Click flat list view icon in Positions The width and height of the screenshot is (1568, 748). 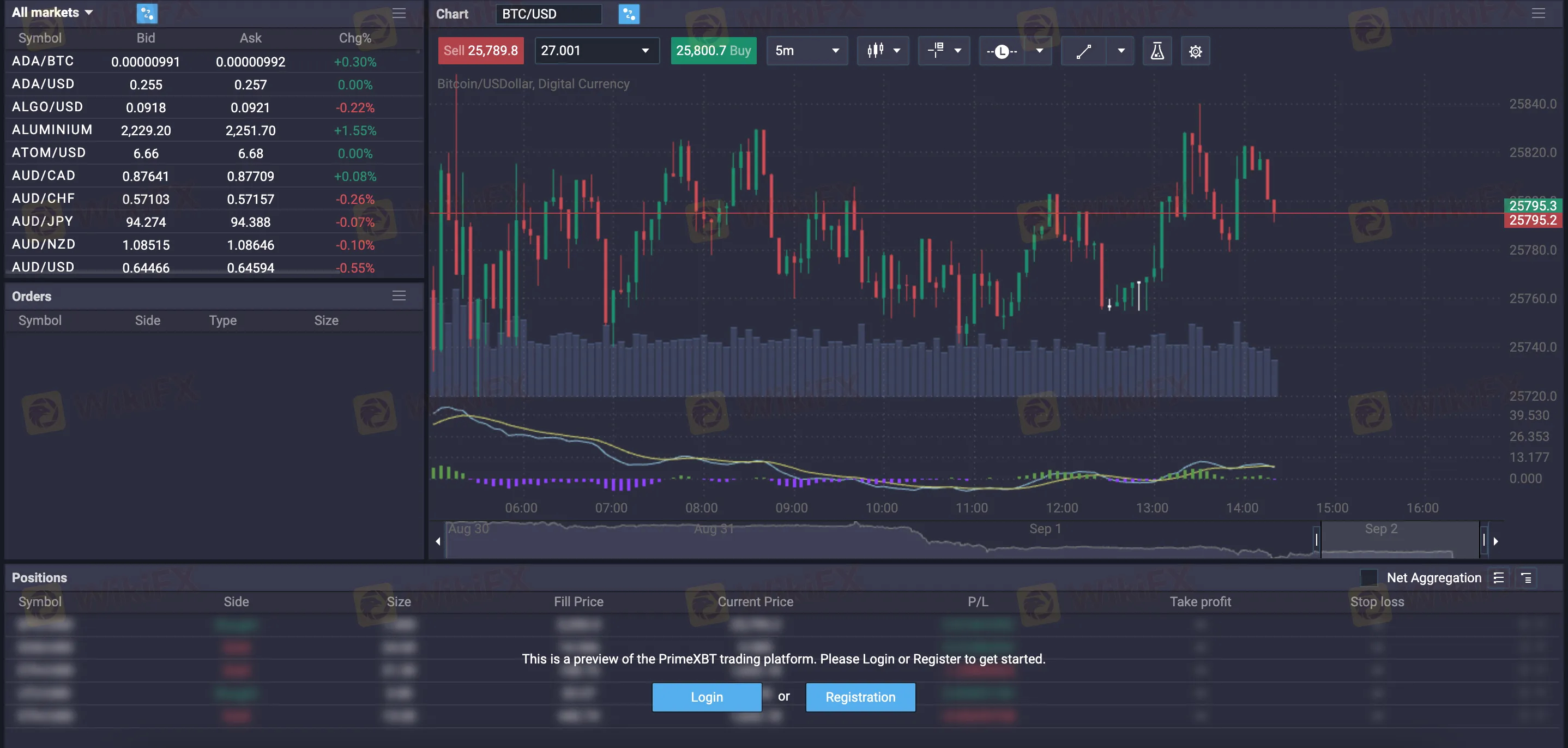point(1499,577)
